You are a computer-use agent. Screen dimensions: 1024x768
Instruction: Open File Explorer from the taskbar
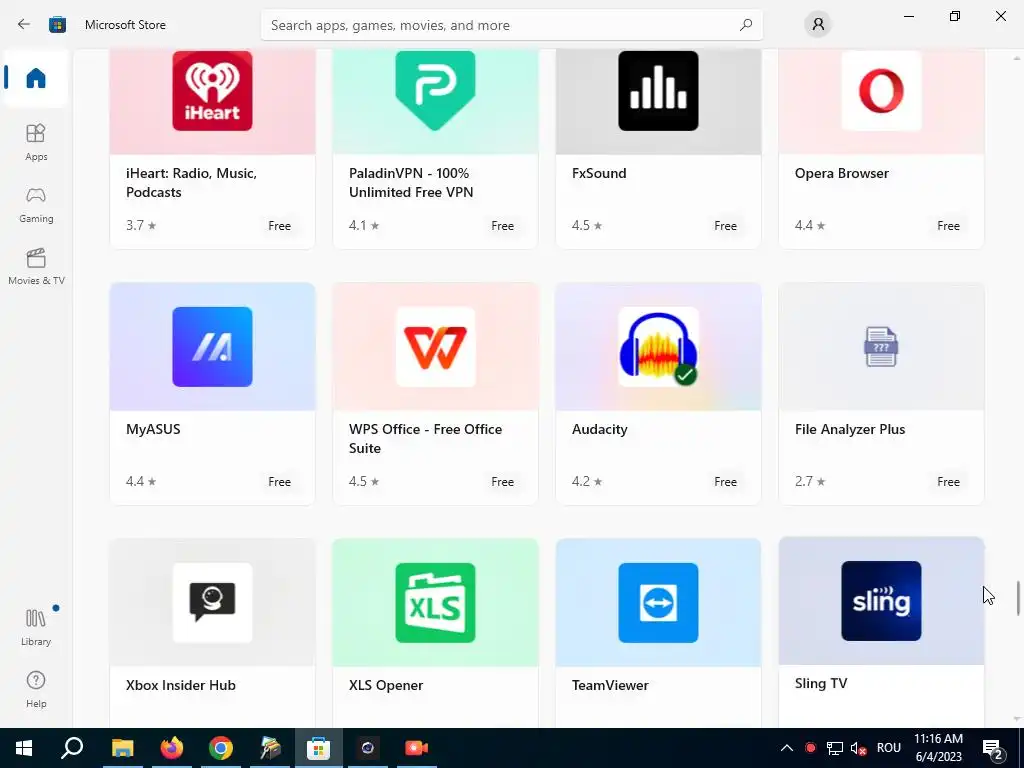click(122, 748)
